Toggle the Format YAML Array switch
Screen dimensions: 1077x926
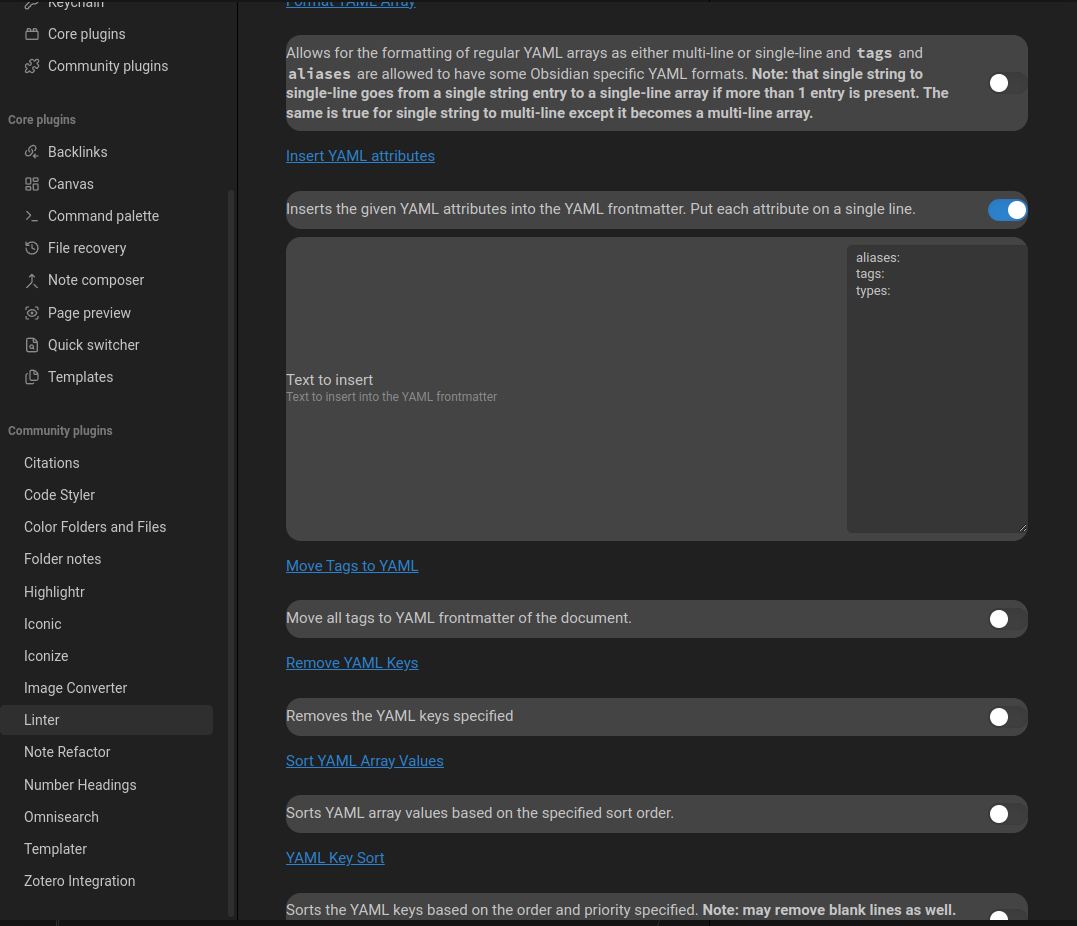coord(1007,83)
